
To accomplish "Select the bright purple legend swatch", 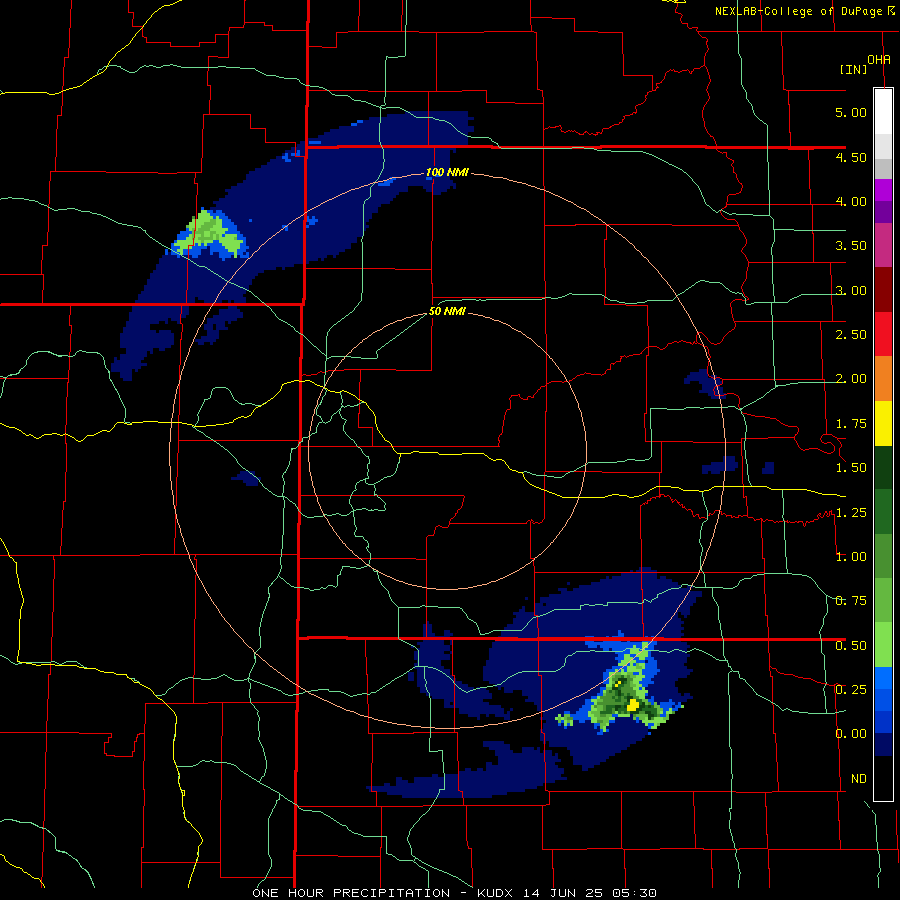I will (883, 190).
